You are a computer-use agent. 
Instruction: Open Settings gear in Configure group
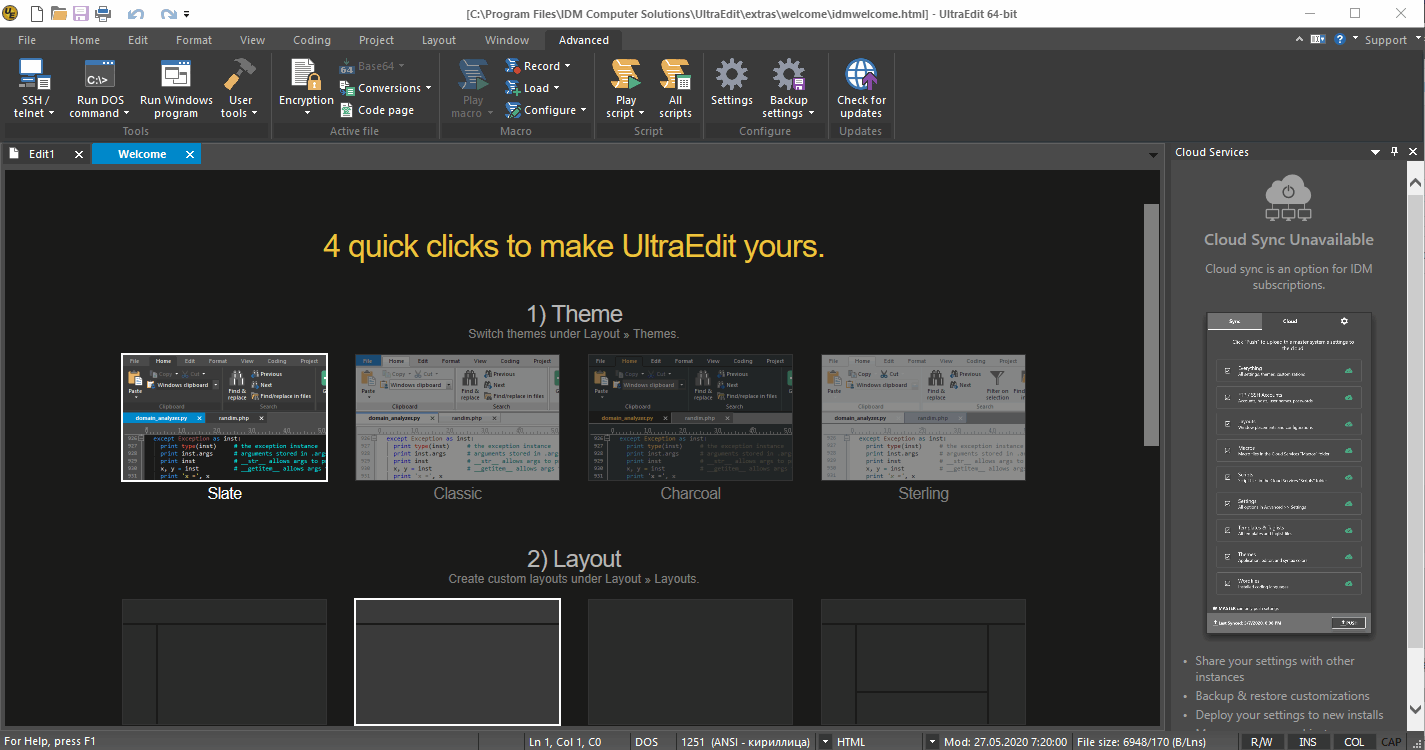pyautogui.click(x=731, y=76)
